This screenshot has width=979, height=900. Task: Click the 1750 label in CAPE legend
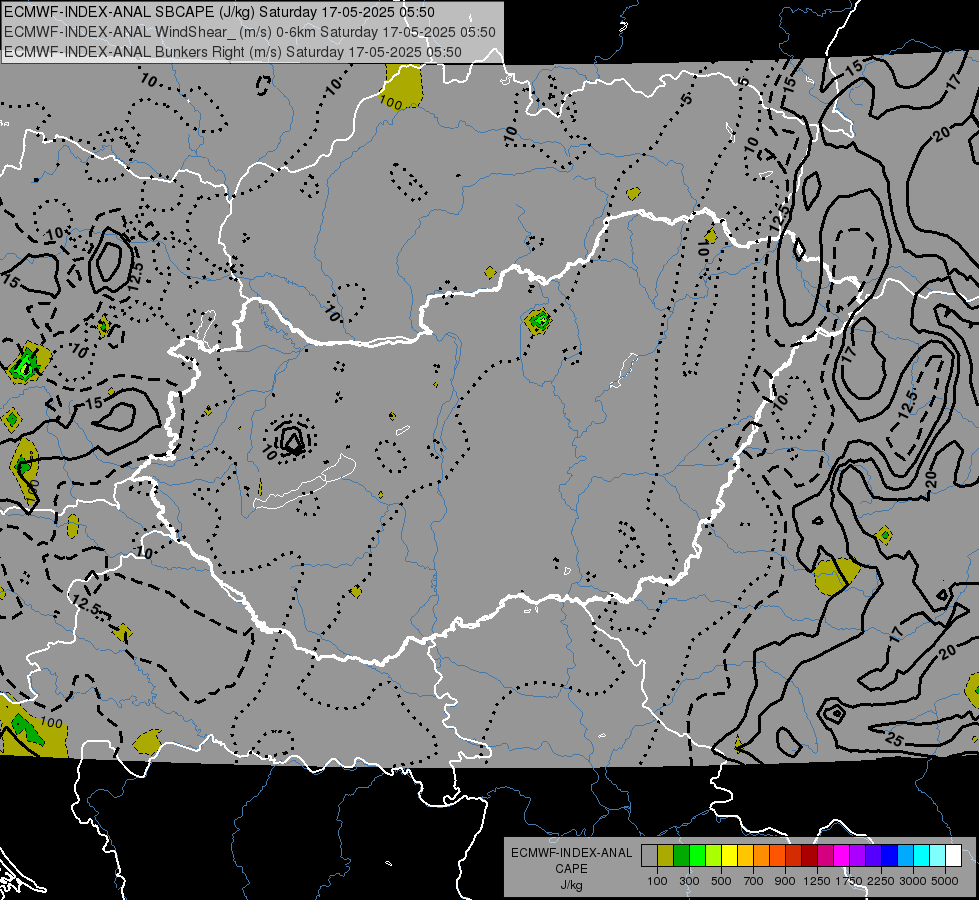(x=849, y=881)
